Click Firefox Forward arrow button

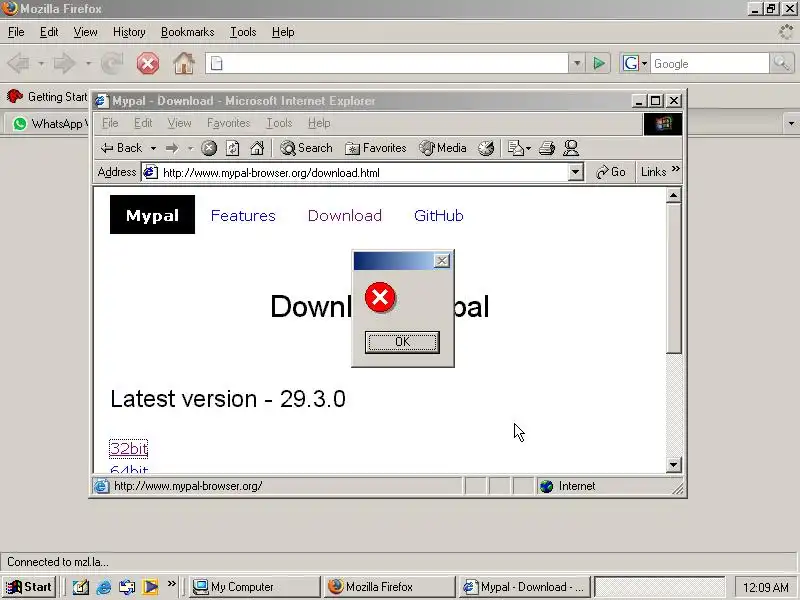(x=65, y=64)
